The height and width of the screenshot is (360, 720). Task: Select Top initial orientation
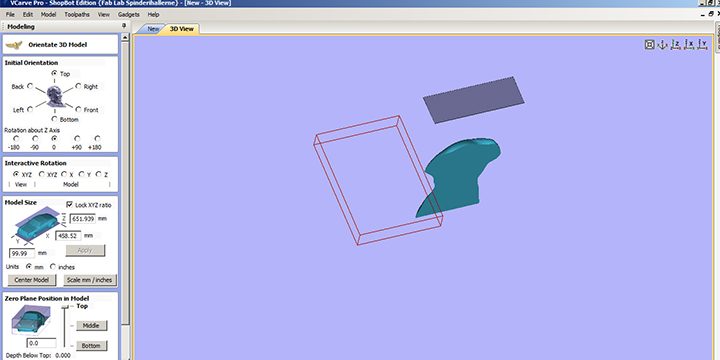tap(54, 73)
